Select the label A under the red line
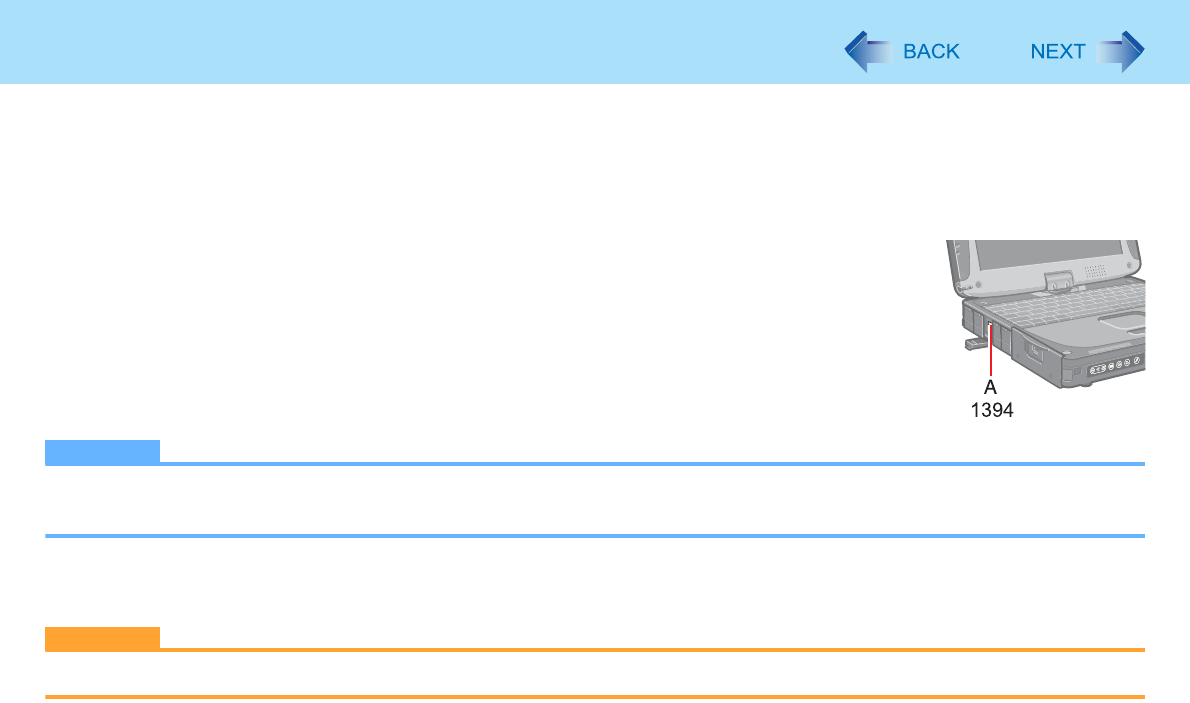The image size is (1190, 703). (990, 387)
